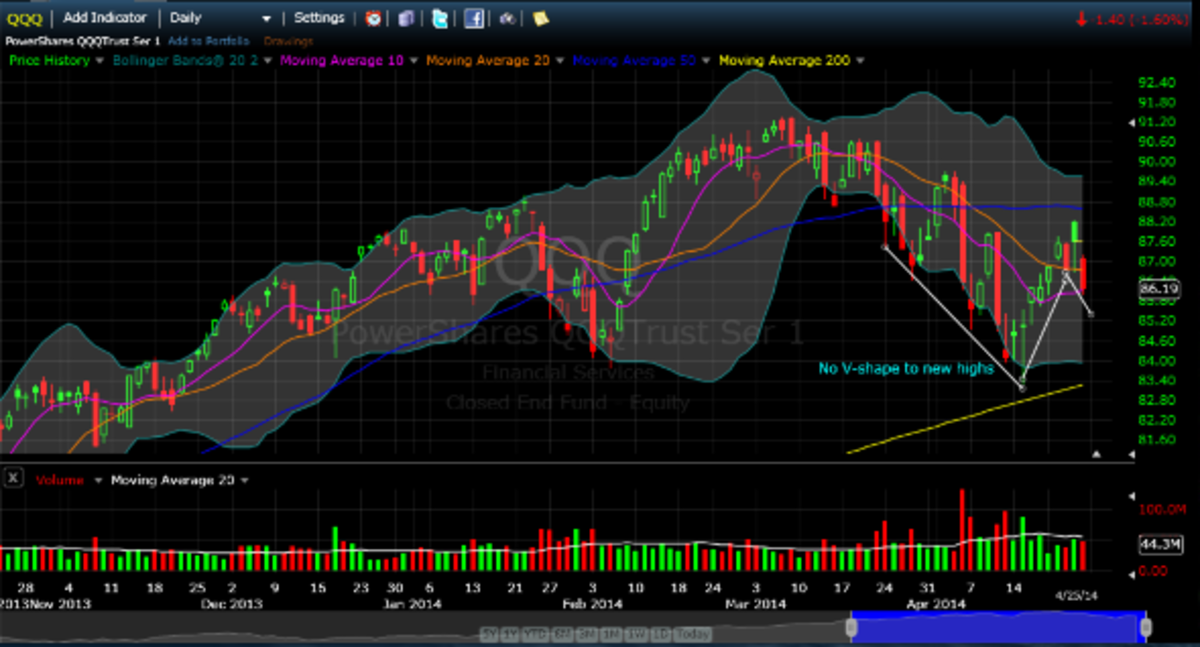Select 1W range button

(634, 634)
